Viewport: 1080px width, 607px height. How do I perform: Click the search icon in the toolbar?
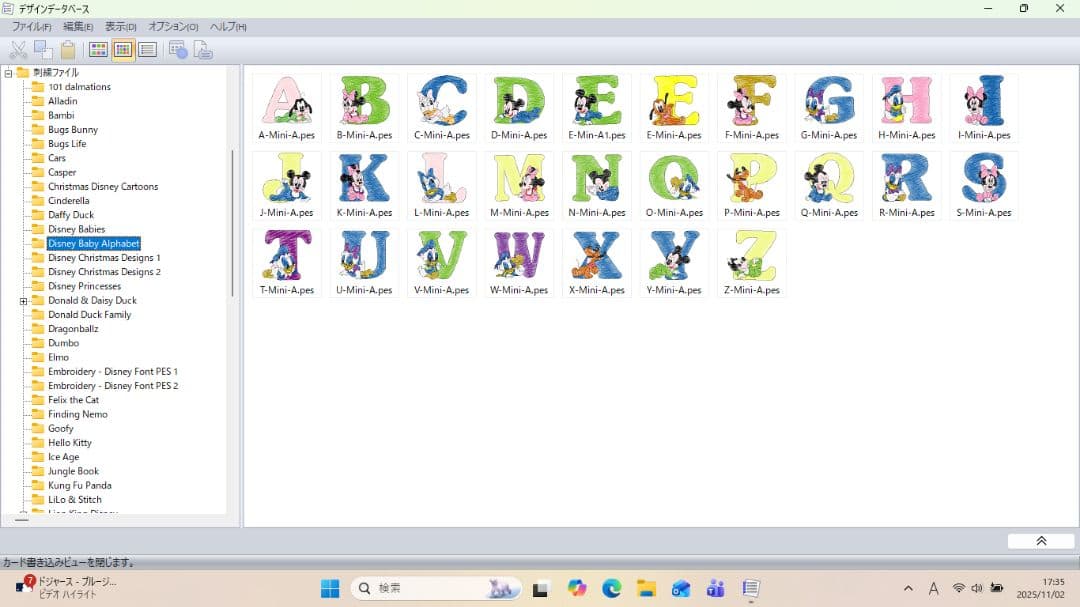[x=178, y=50]
